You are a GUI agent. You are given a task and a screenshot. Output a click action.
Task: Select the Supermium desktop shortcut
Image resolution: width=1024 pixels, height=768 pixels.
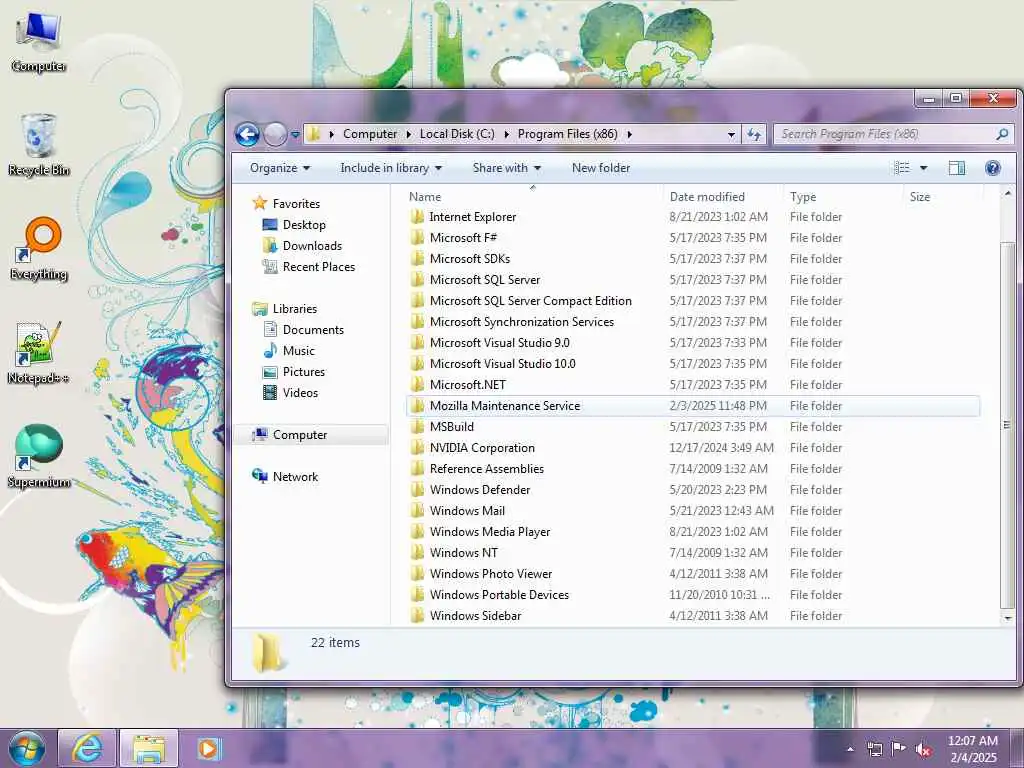click(39, 456)
